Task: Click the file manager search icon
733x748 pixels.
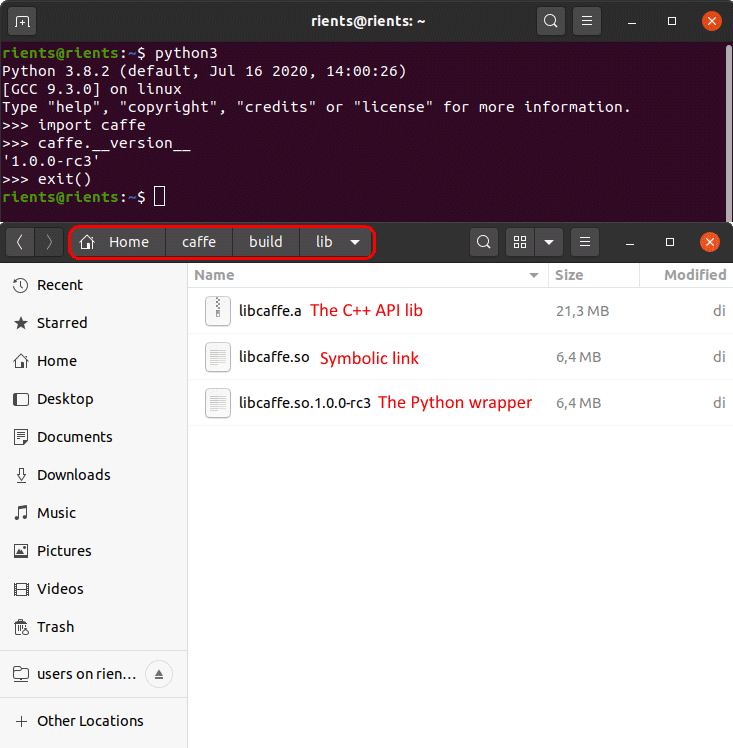Action: click(484, 242)
